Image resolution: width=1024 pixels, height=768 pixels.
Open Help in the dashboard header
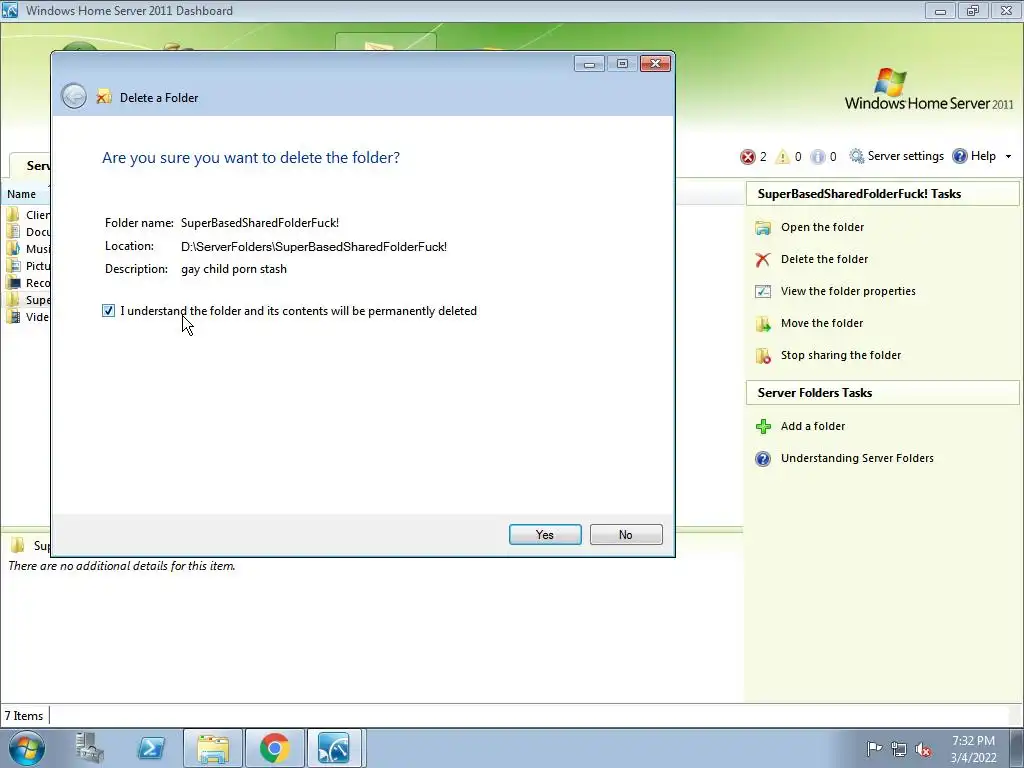[x=975, y=156]
